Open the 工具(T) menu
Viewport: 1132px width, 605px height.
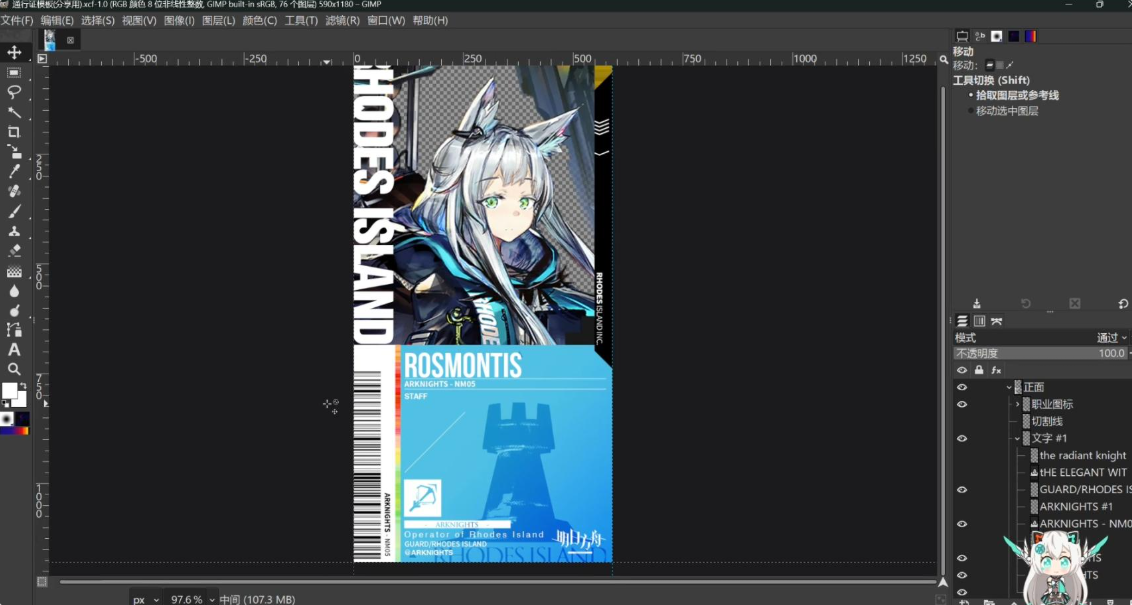point(301,20)
